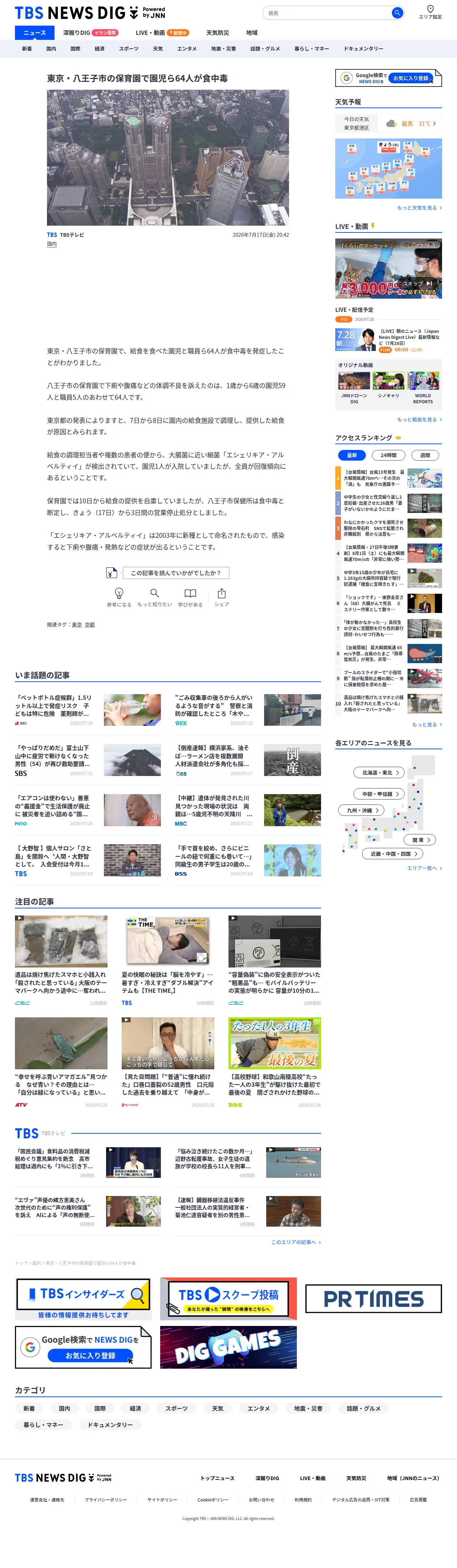Open 国際 in the top sub-navigation
This screenshot has width=457, height=1568.
[x=75, y=49]
